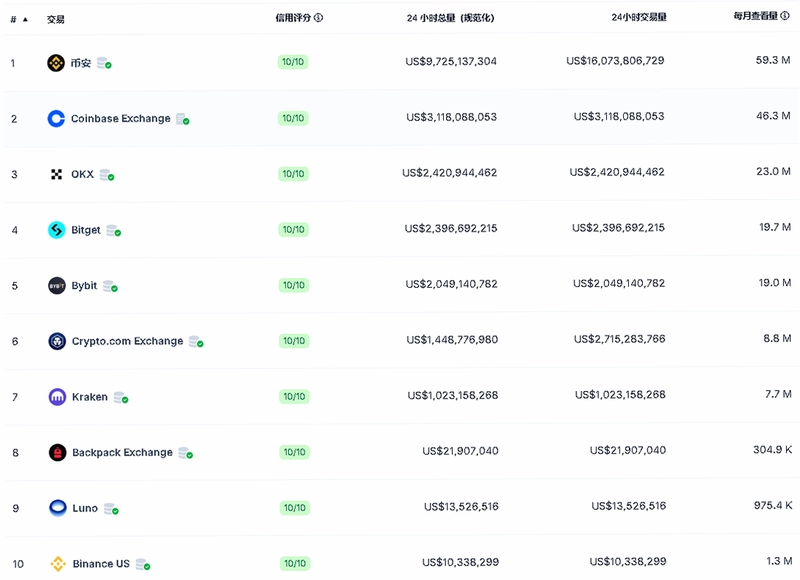This screenshot has height=580, width=800.
Task: Click the proof-of-reserves coin icon beside Bitget
Action: (113, 231)
